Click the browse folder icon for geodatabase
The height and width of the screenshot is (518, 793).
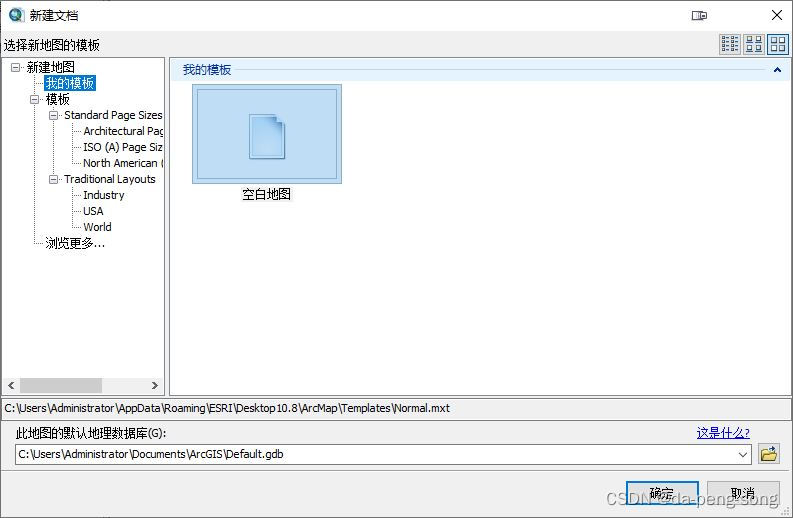click(x=769, y=454)
